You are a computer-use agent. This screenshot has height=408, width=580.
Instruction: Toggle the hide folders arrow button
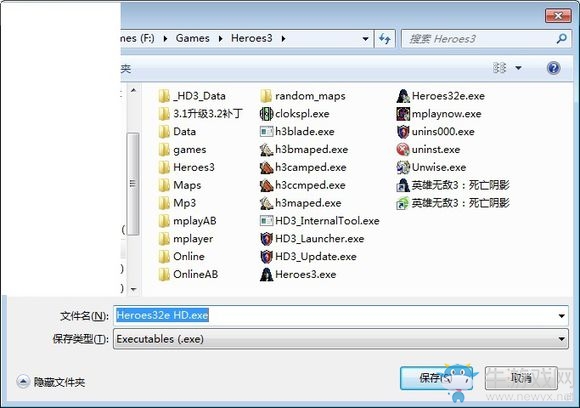tap(23, 382)
